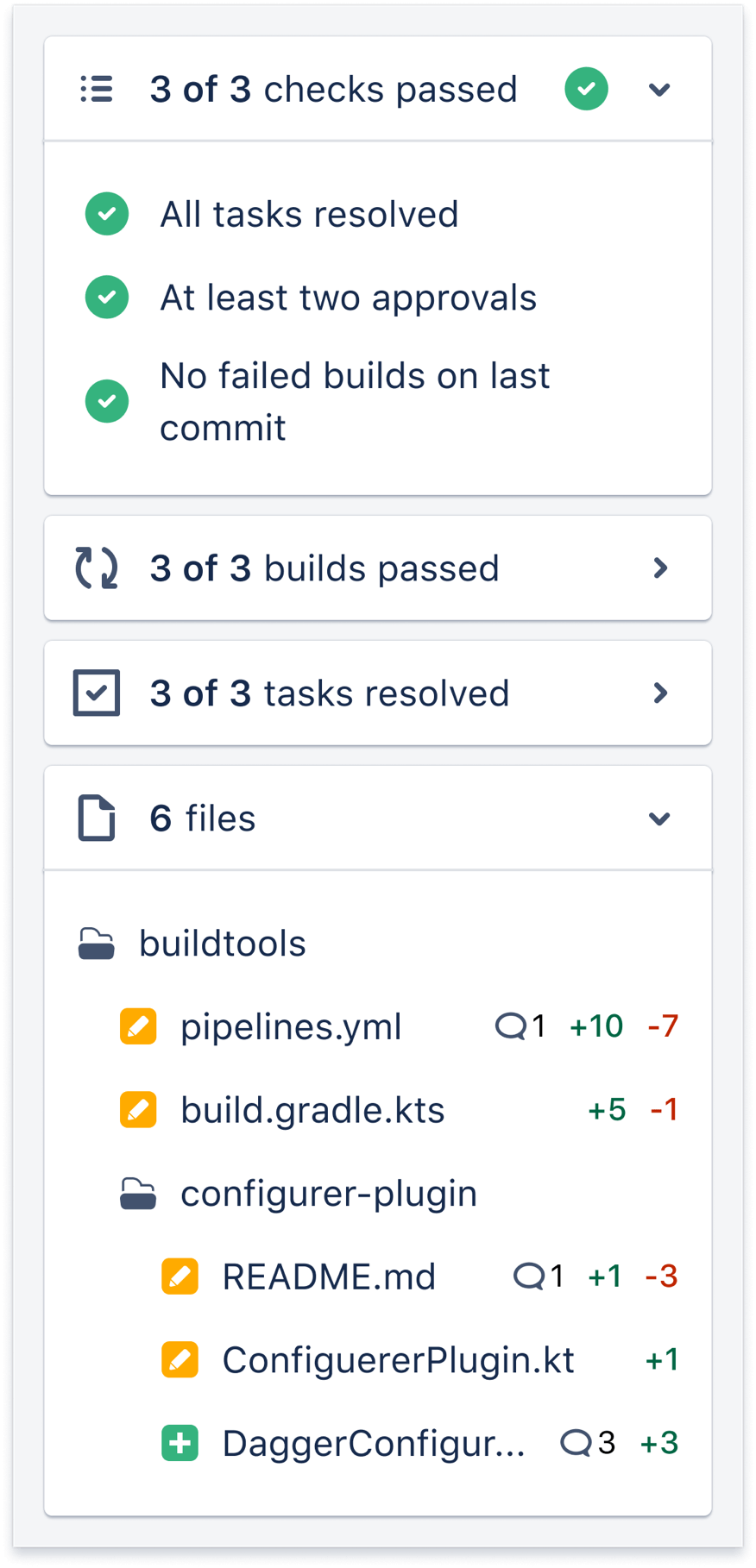Expand the 3 of 3 builds passed section
Image resolution: width=756 pixels, height=1568 pixels.
(x=661, y=568)
